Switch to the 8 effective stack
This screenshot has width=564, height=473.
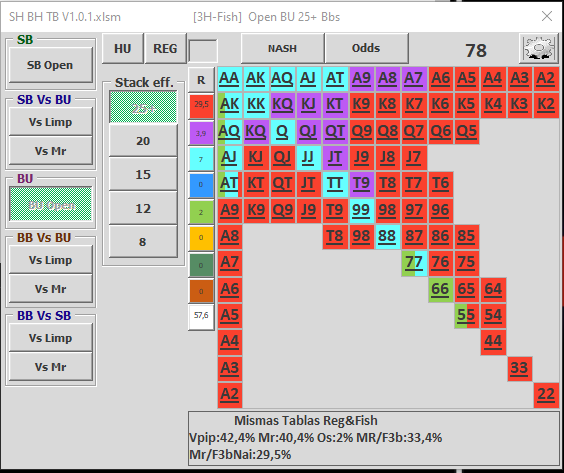[143, 242]
